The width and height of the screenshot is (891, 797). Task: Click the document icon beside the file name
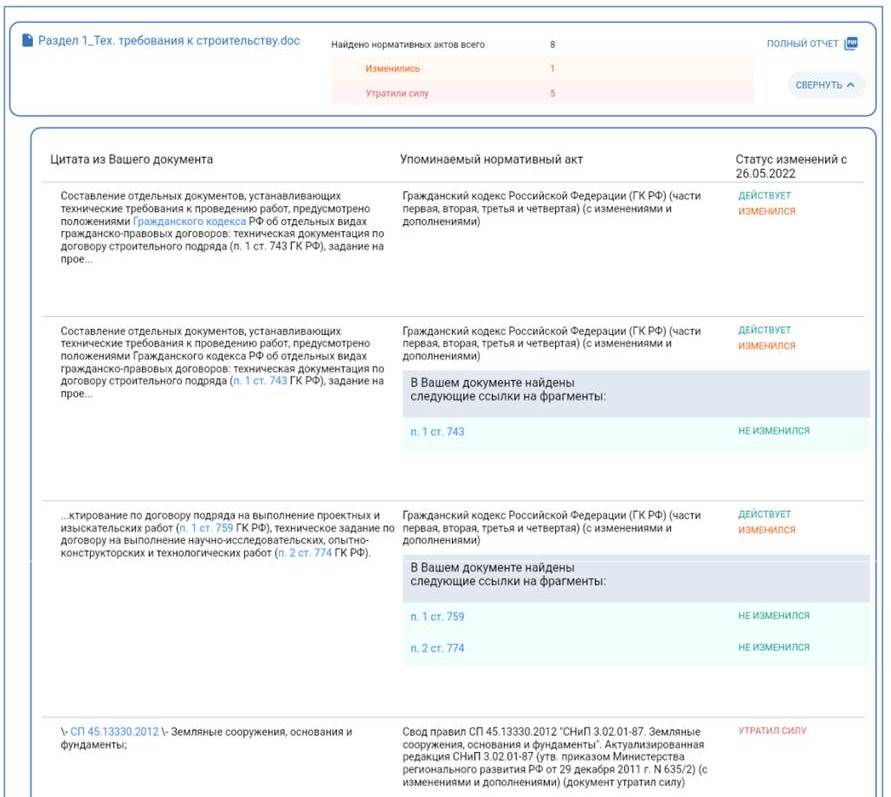point(27,40)
